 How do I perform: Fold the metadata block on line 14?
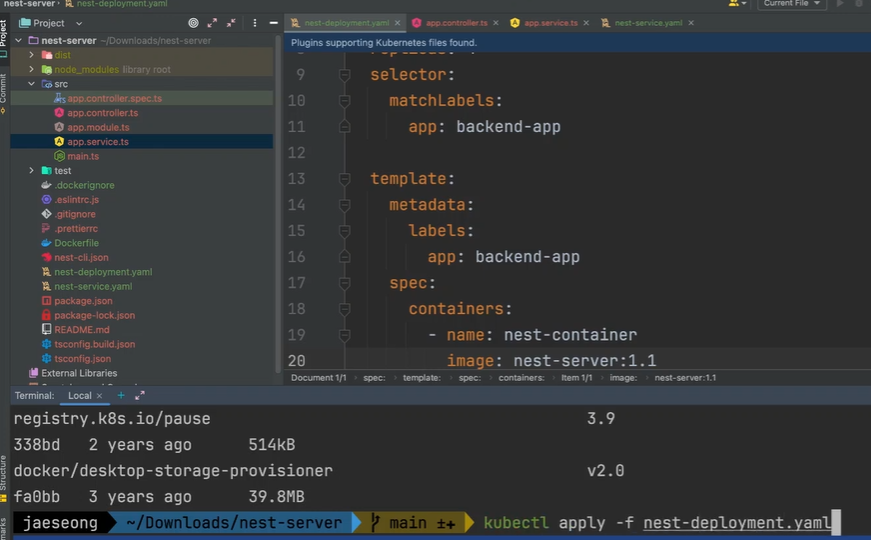point(344,205)
